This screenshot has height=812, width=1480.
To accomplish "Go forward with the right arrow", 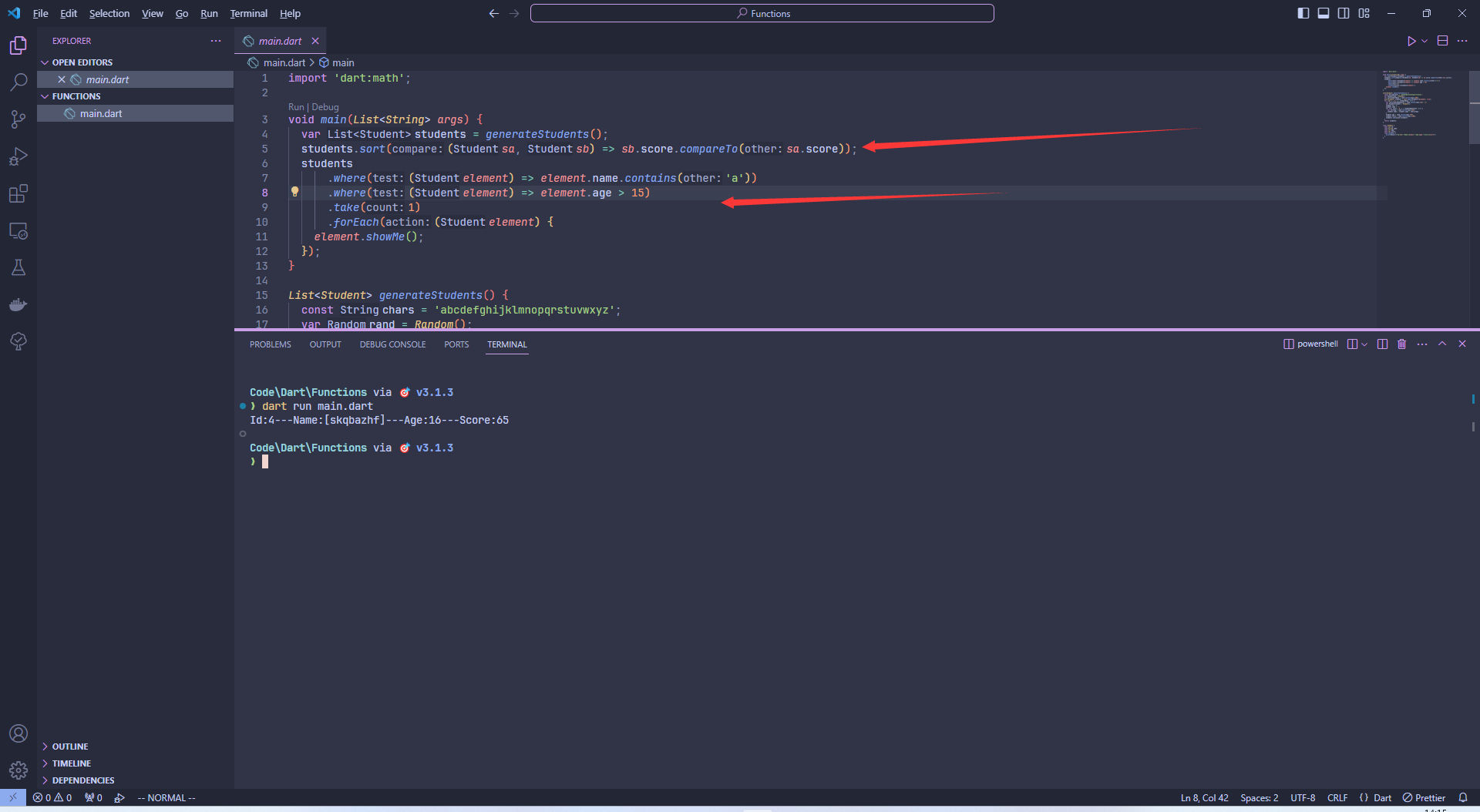I will (514, 13).
